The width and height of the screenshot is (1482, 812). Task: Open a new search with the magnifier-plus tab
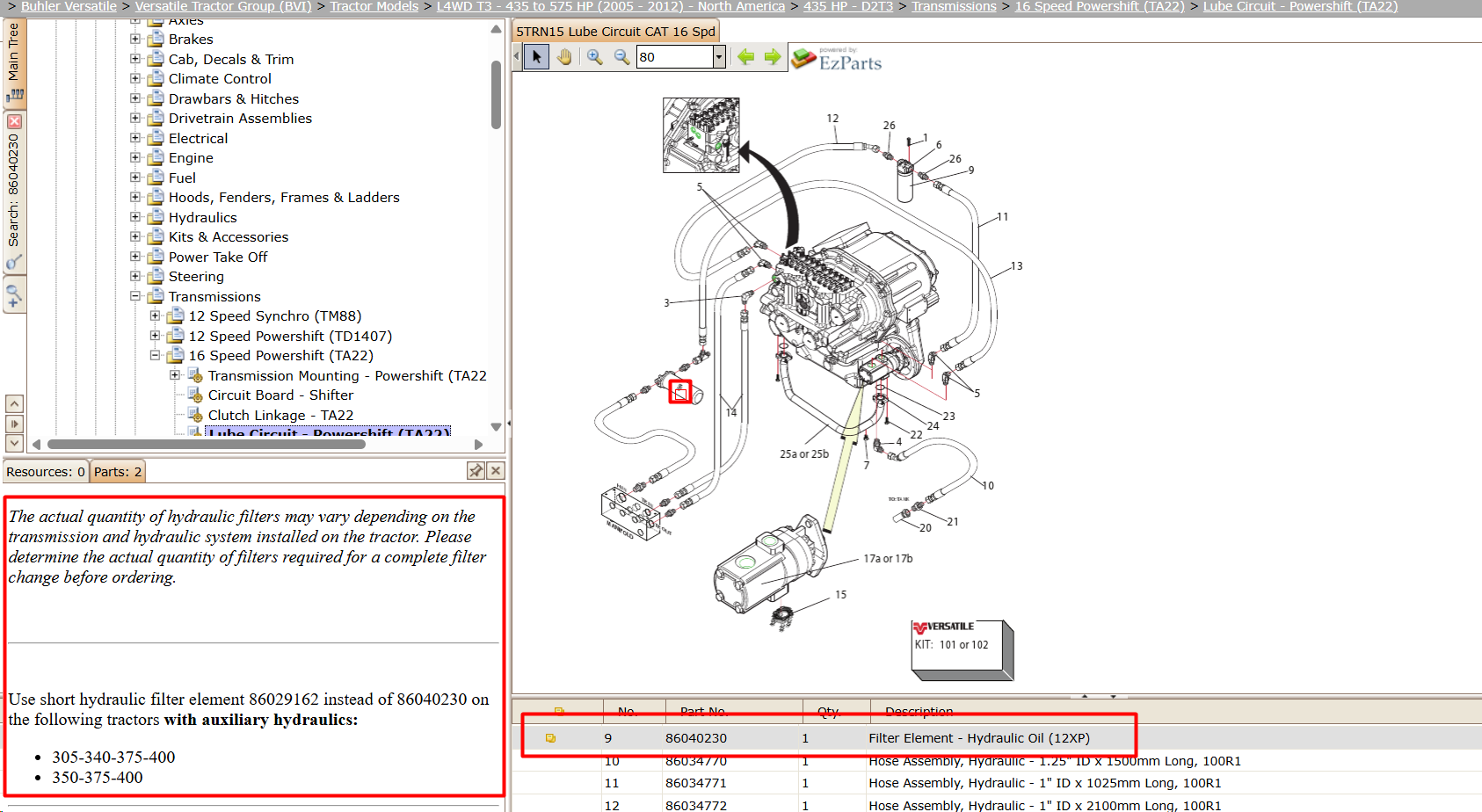(x=14, y=295)
